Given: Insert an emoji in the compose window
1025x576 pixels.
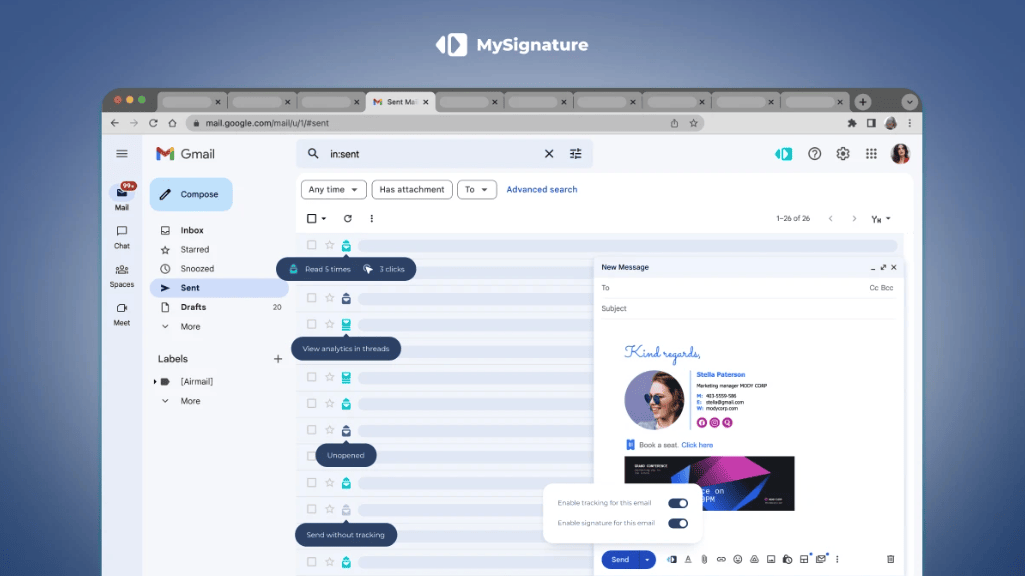Looking at the screenshot, I should tap(737, 559).
